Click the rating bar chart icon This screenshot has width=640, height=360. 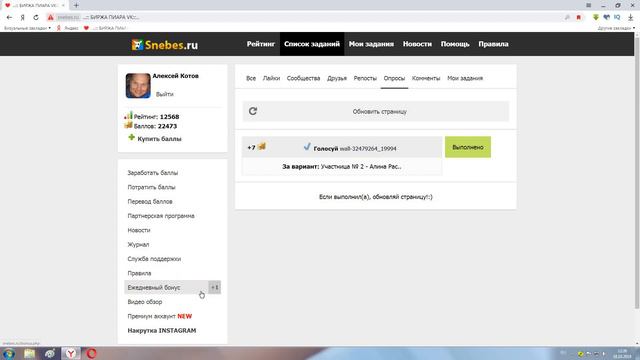coord(129,116)
